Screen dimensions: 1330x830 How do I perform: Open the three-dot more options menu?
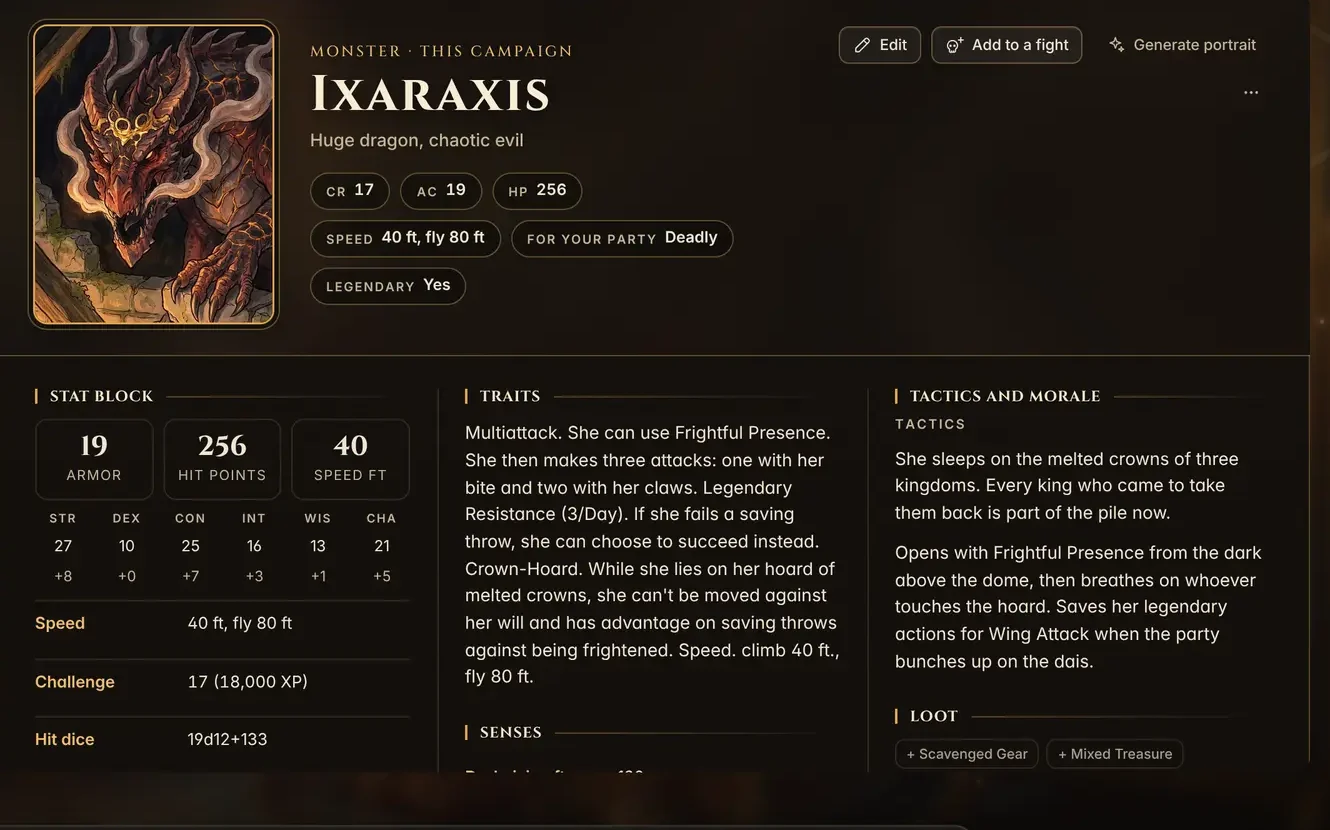click(x=1251, y=92)
